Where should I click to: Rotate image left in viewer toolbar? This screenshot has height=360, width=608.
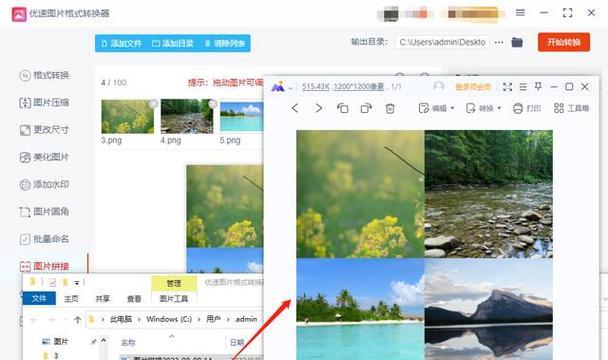[x=342, y=108]
